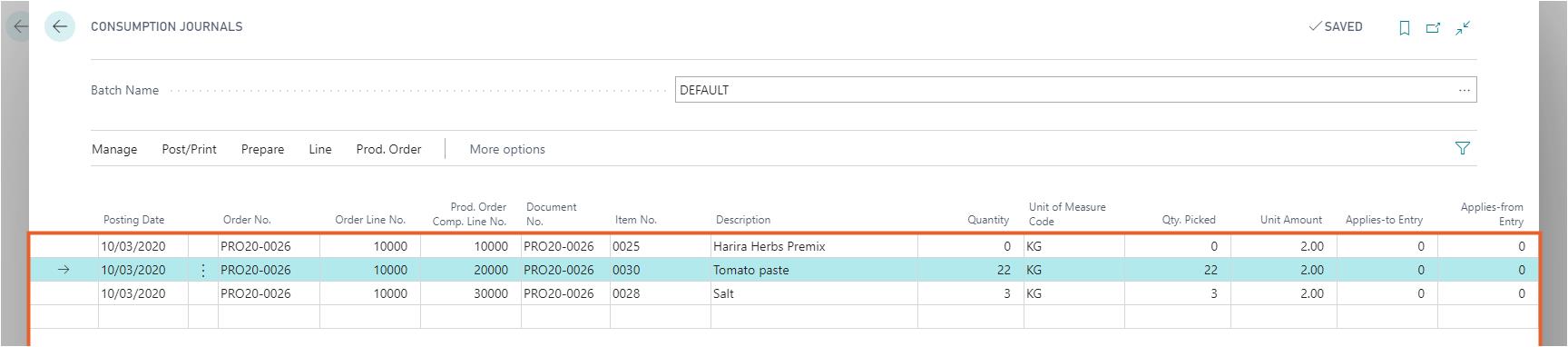Show More options in action bar
Image resolution: width=1568 pixels, height=347 pixels.
point(507,149)
